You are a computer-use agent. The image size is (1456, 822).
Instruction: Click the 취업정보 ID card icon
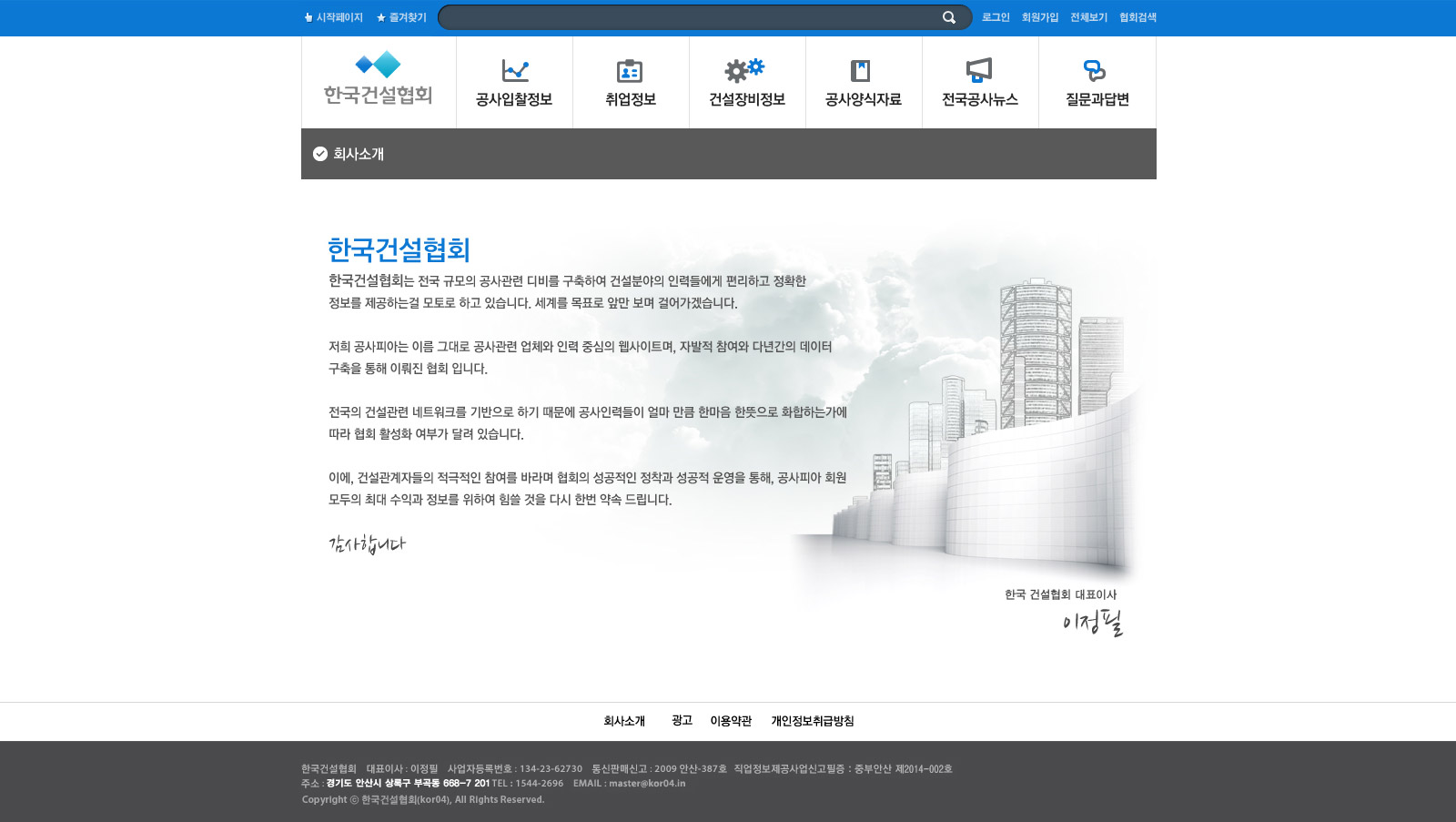point(630,70)
